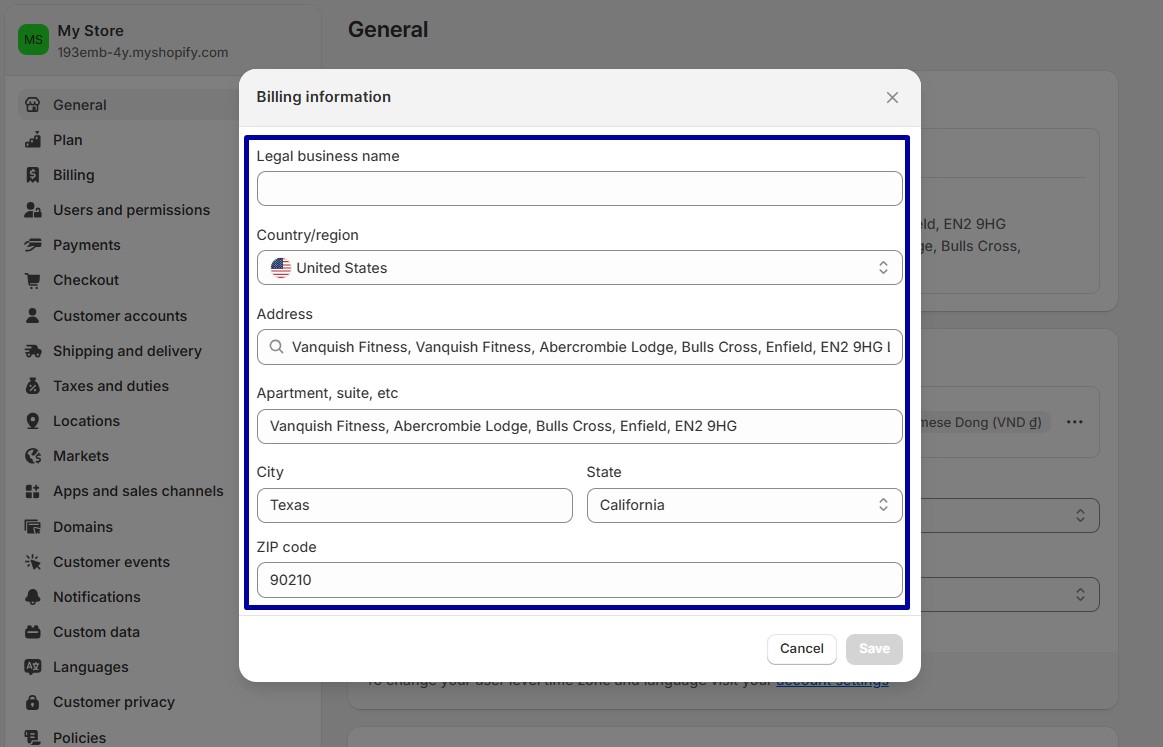Focus the Legal business name field
This screenshot has width=1163, height=747.
tap(579, 188)
